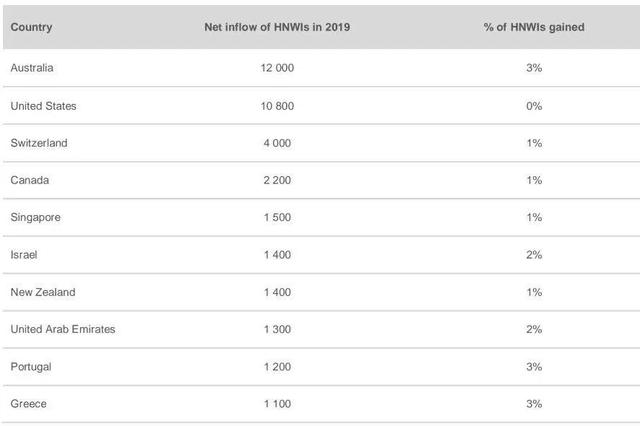Select the Australia country cell
640x426 pixels.
pyautogui.click(x=32, y=68)
